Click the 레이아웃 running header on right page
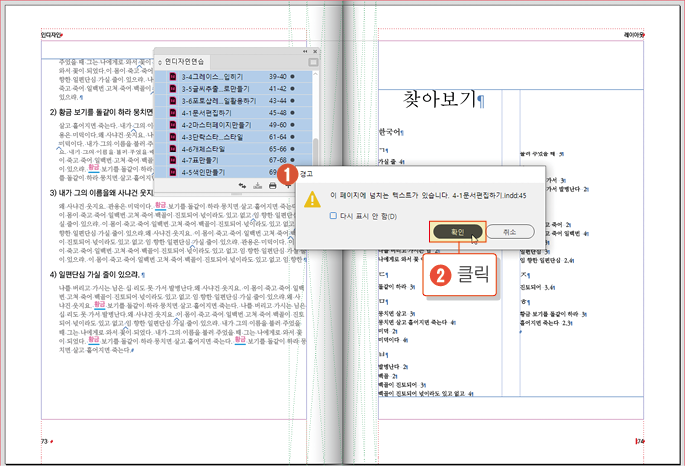Image resolution: width=685 pixels, height=466 pixels. click(633, 35)
